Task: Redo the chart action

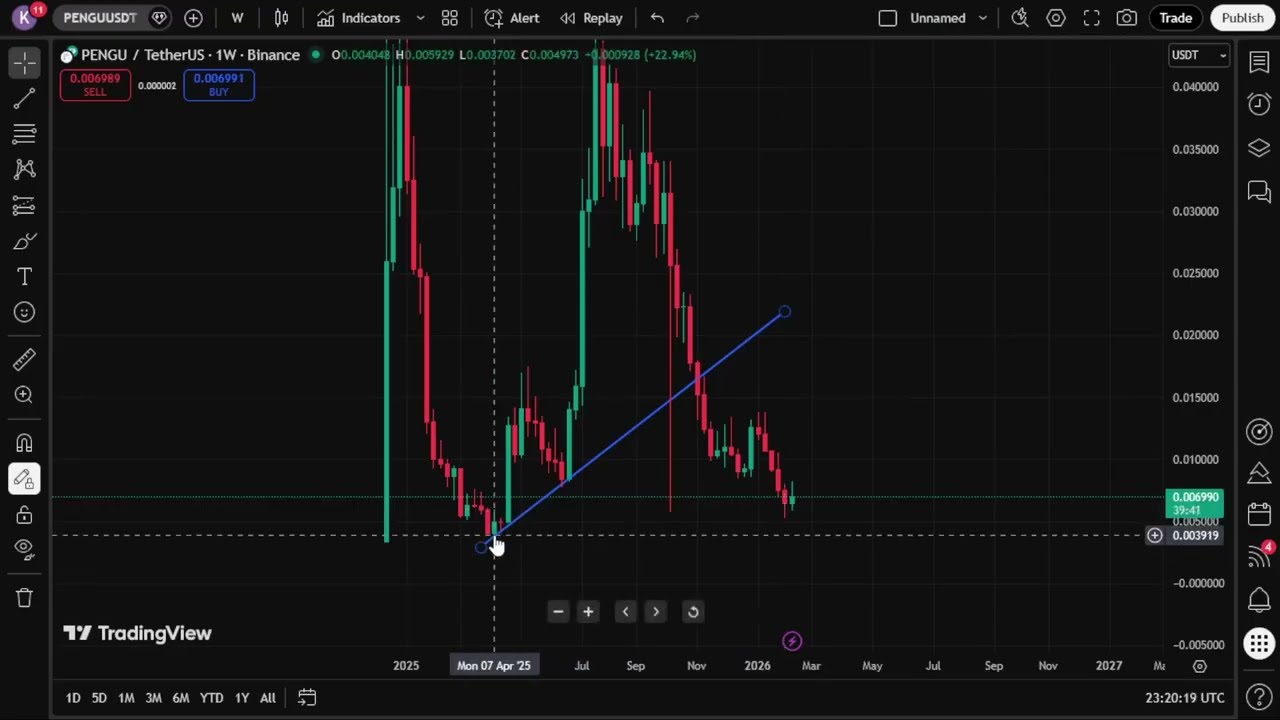Action: click(x=693, y=18)
